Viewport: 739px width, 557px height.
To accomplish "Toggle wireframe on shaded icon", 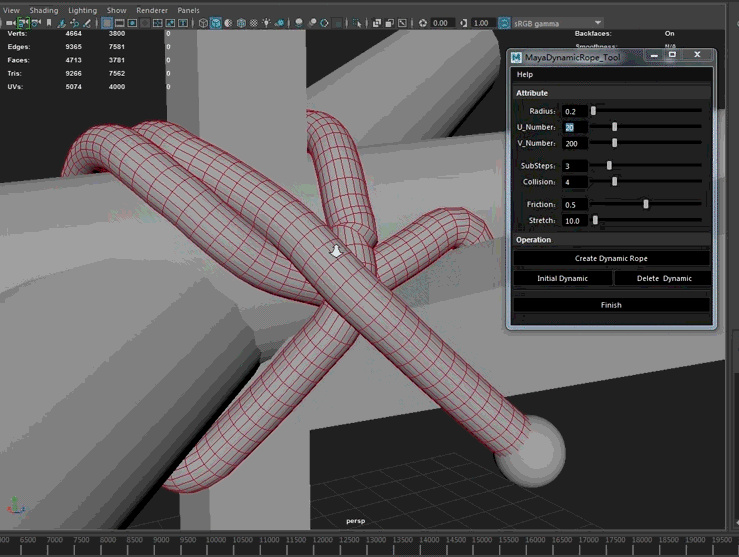I will coord(241,23).
